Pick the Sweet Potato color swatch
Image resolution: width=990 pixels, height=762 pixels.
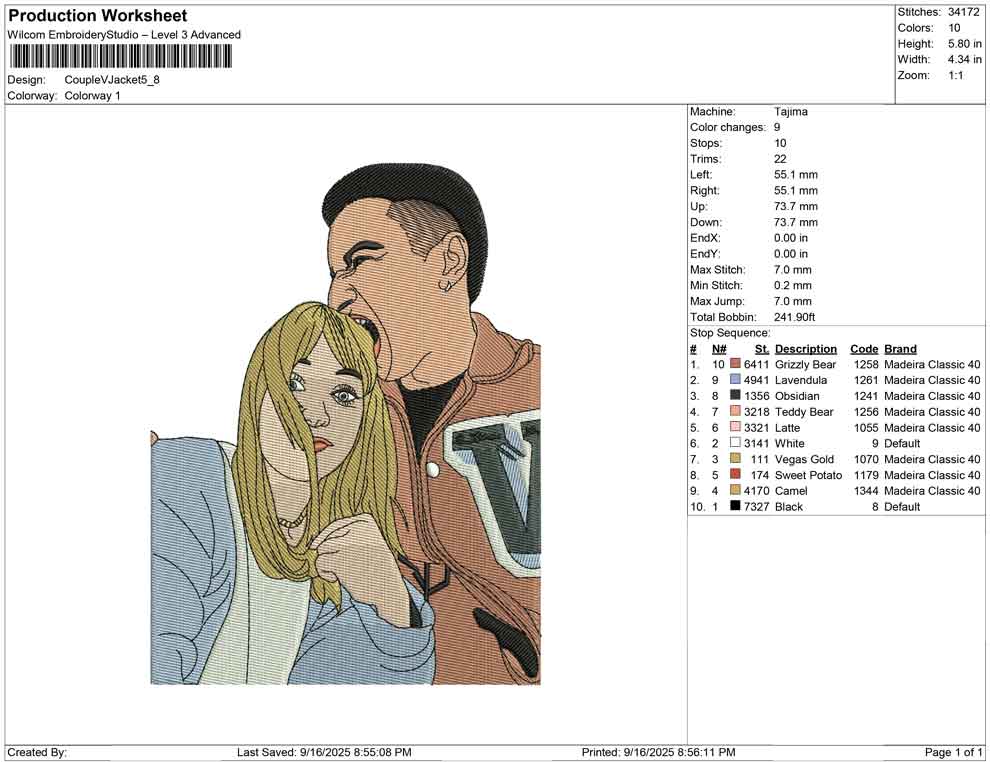(x=735, y=475)
